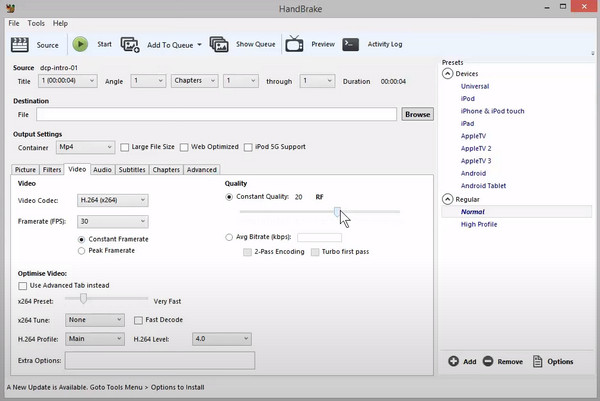The image size is (600, 401).
Task: Open Add To Queue dropdown arrow
Action: [199, 45]
